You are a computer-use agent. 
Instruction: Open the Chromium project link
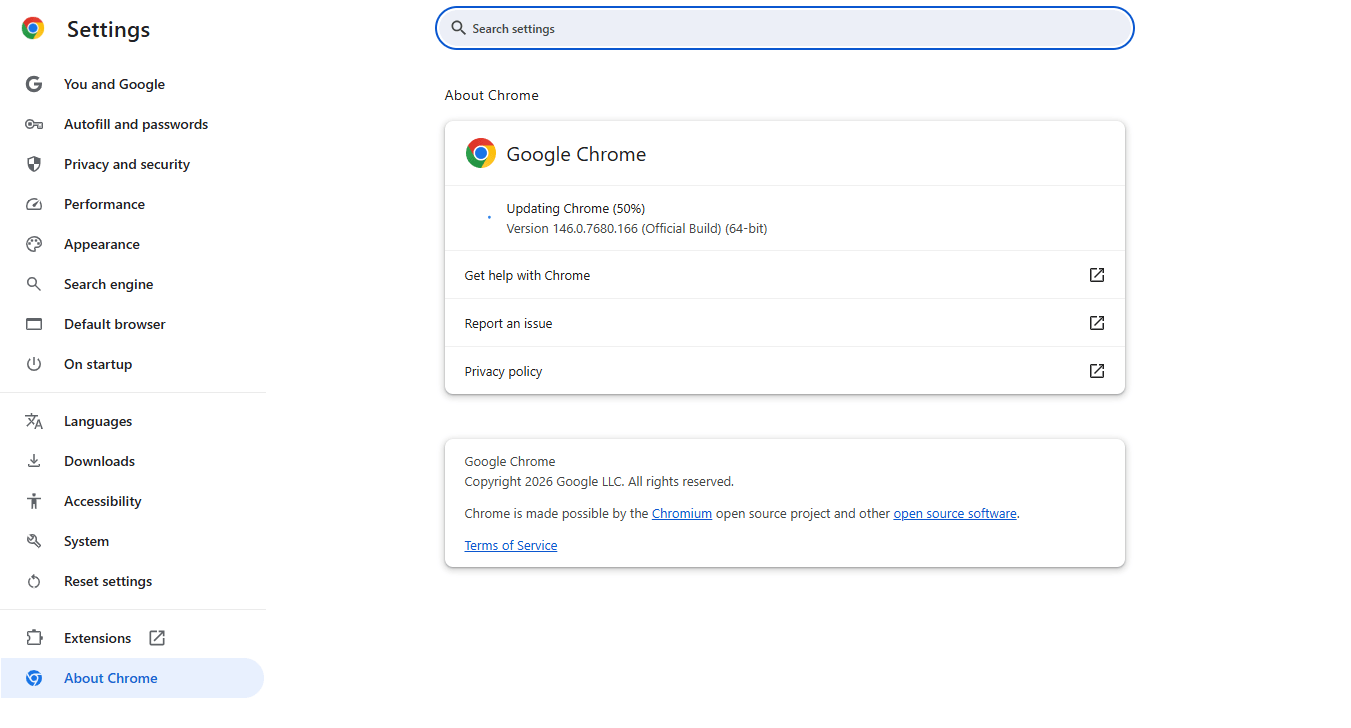(682, 513)
